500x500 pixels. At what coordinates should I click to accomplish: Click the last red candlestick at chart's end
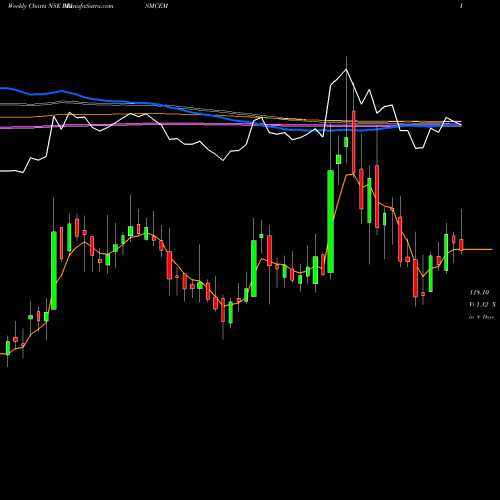pos(461,245)
